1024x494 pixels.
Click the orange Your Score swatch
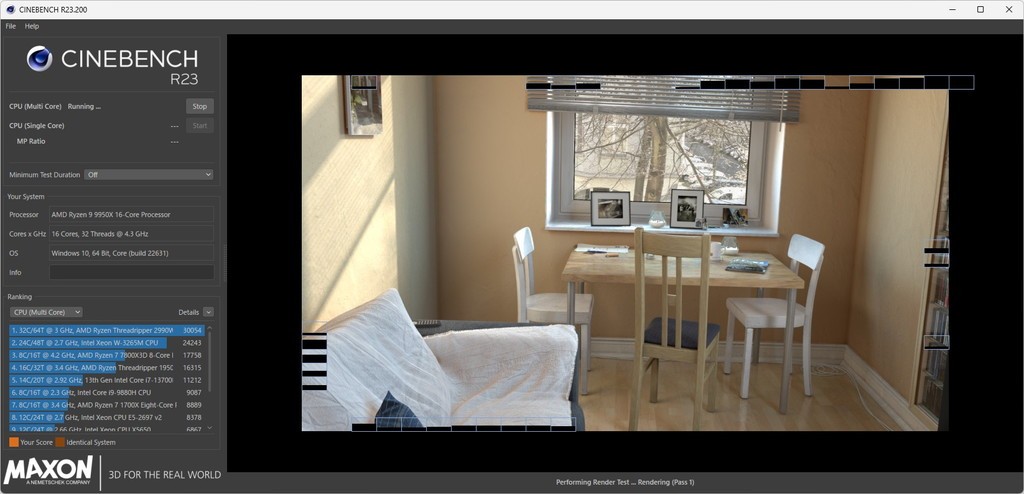pos(14,442)
